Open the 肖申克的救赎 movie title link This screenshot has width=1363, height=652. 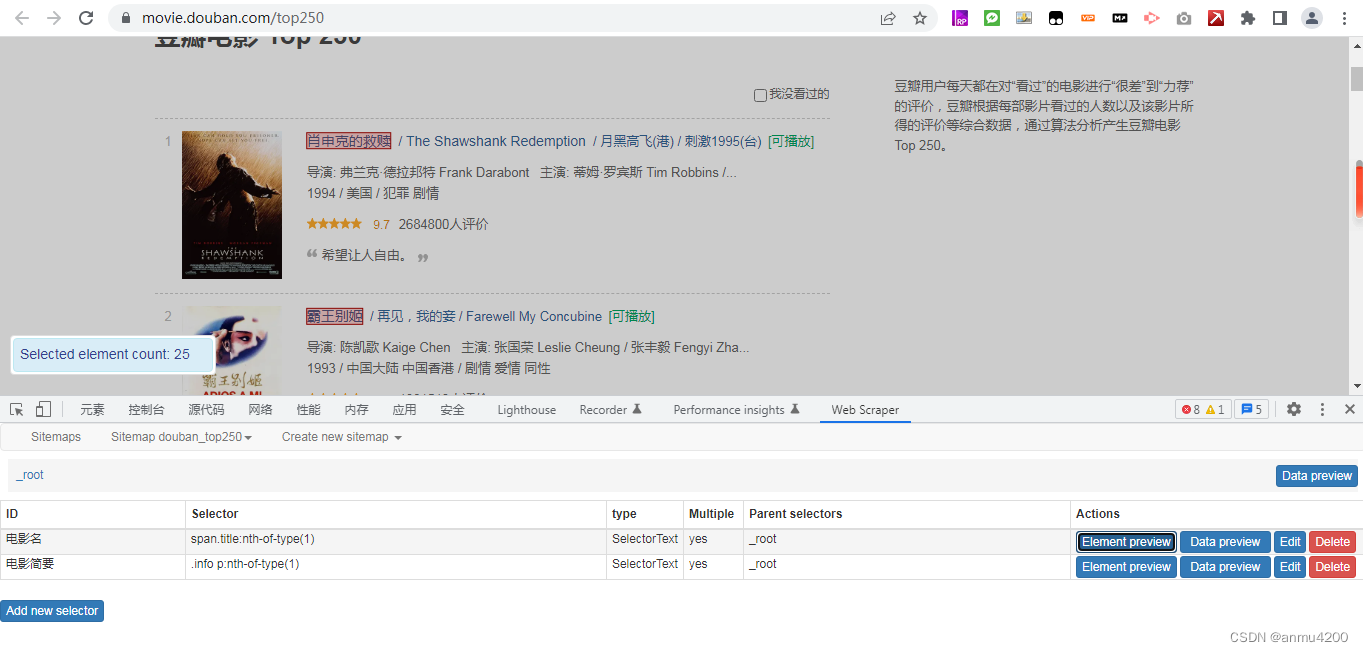click(x=348, y=141)
